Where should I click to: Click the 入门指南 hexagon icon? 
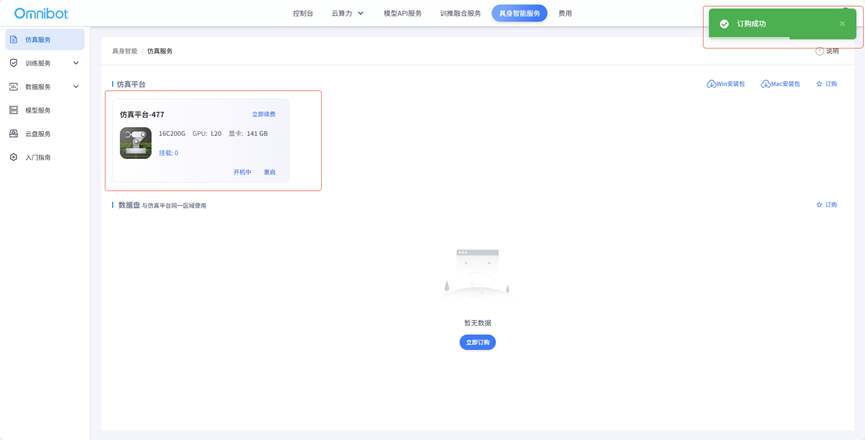click(x=14, y=157)
